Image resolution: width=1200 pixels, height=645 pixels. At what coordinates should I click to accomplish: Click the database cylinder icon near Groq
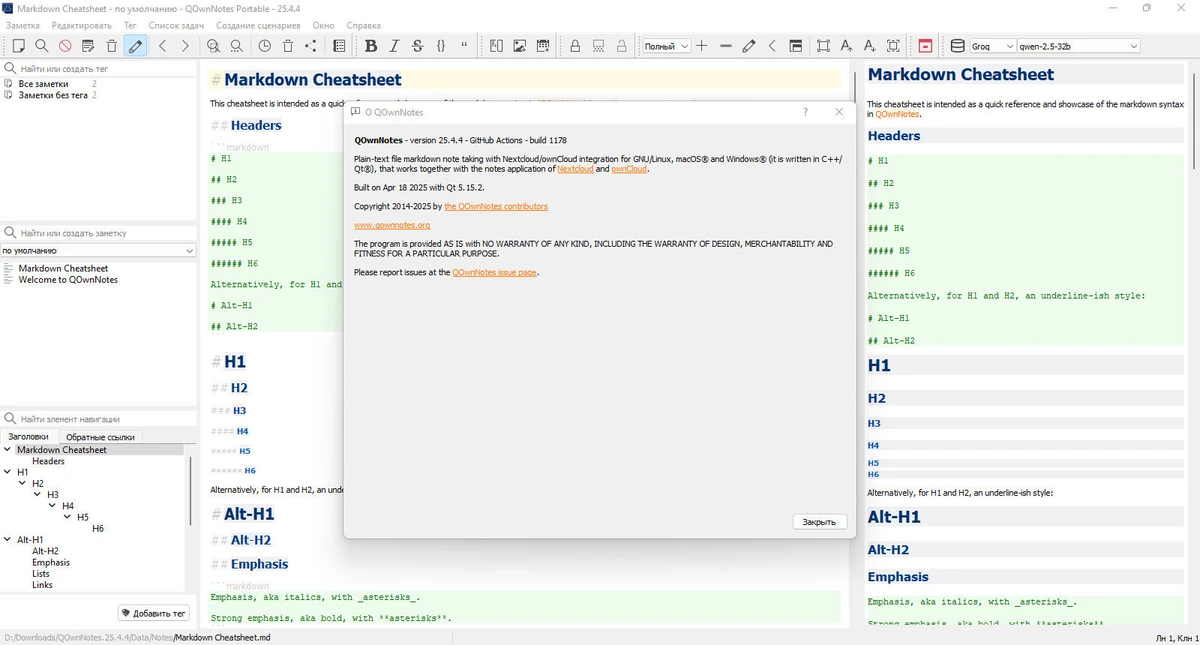tap(957, 46)
